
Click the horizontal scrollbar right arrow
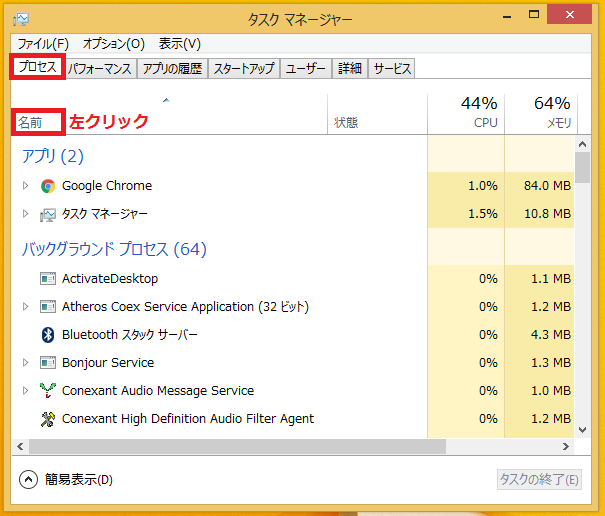click(x=566, y=447)
